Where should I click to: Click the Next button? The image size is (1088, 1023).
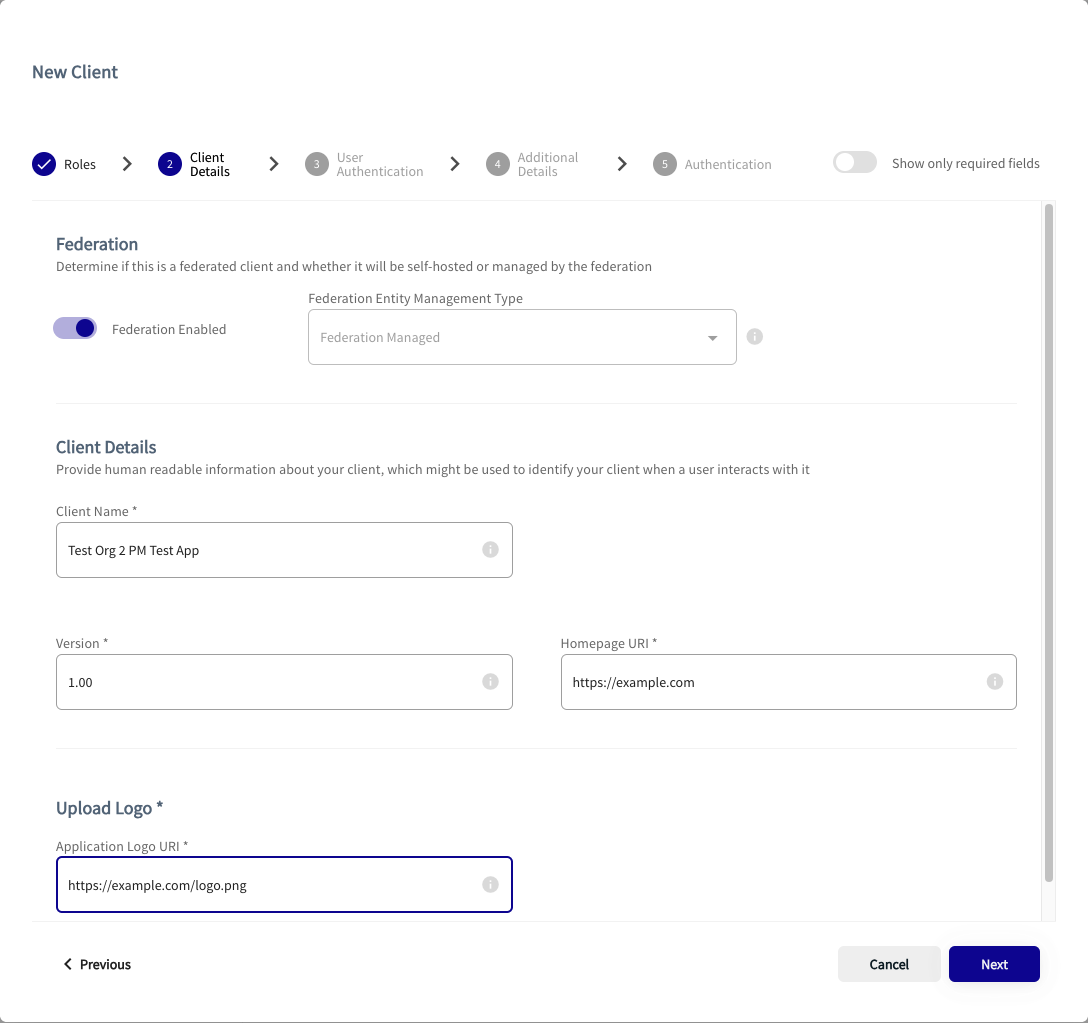click(994, 964)
